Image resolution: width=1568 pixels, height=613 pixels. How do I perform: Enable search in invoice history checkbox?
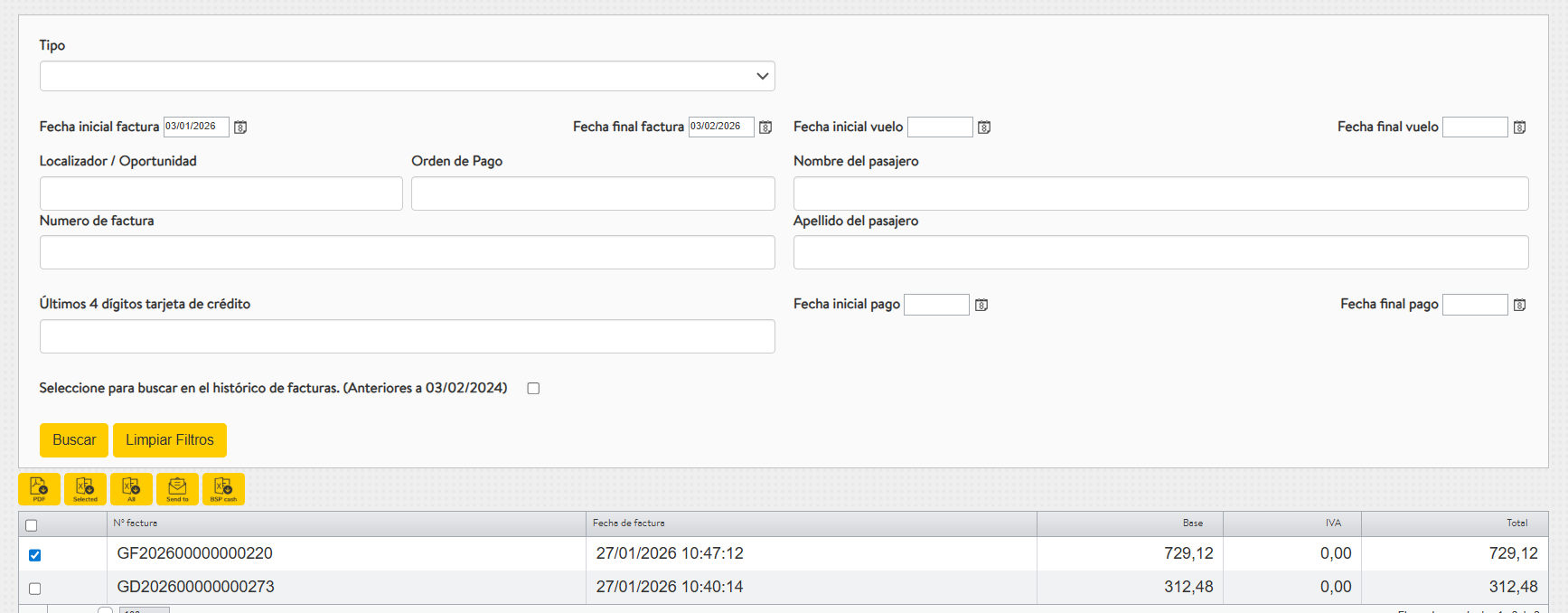[533, 389]
